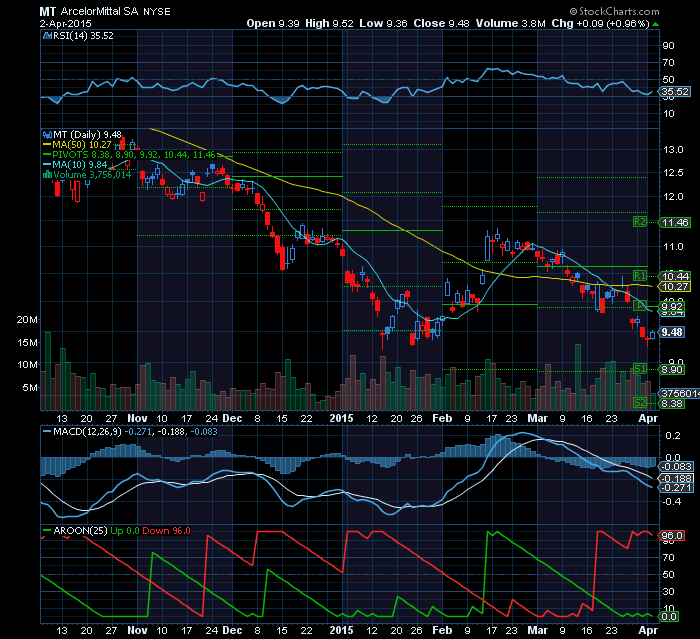Click the -0.4 label on MACD axis

point(671,501)
